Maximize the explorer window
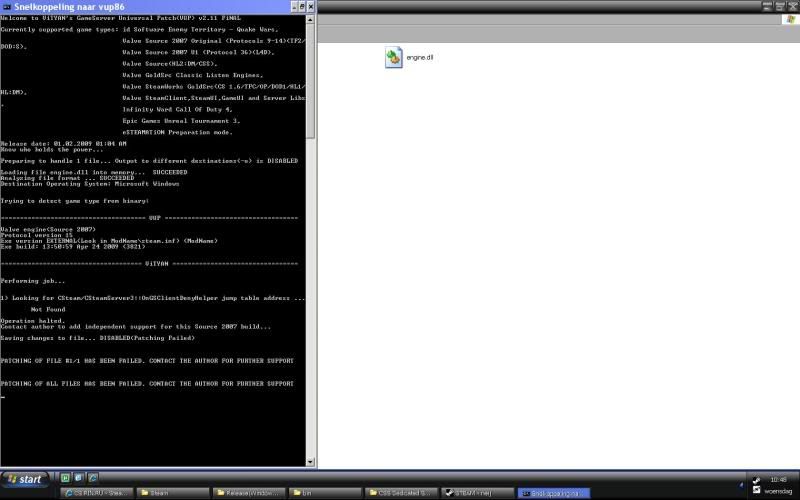800x500 pixels. 780,6
